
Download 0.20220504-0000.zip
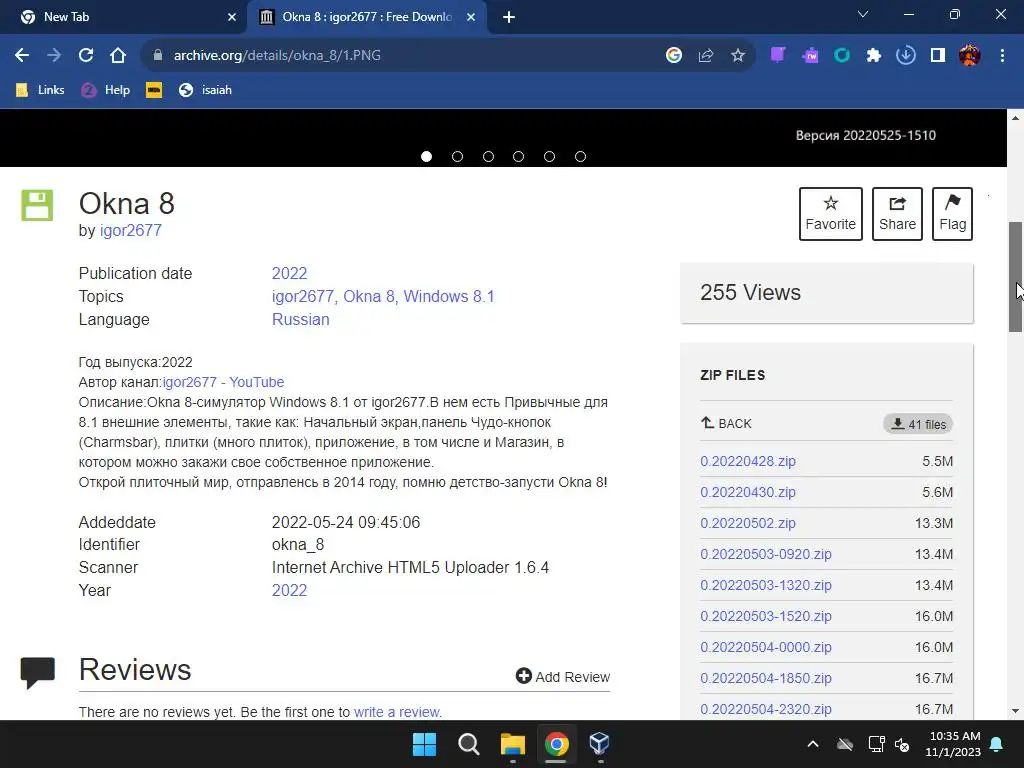[x=766, y=647]
